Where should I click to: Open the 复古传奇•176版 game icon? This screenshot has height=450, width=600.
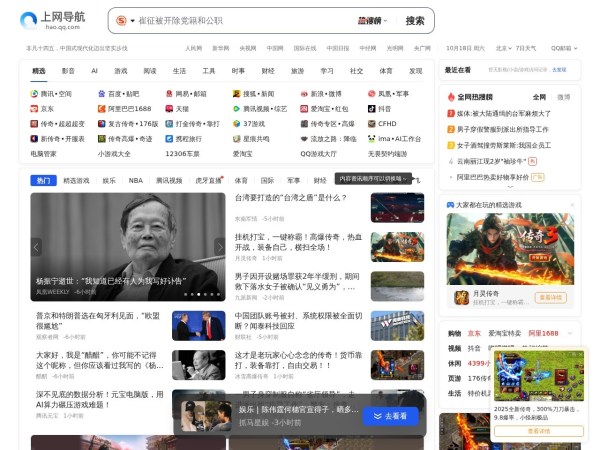click(x=101, y=124)
